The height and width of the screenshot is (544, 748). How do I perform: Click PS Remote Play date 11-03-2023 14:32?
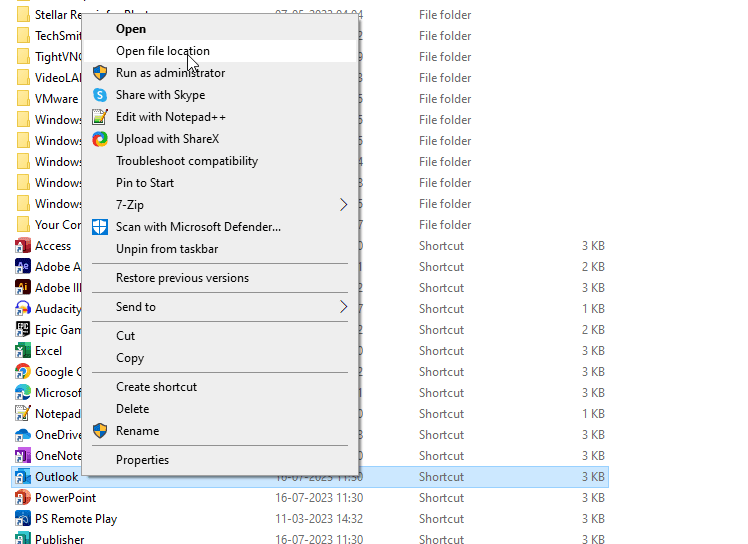point(319,519)
